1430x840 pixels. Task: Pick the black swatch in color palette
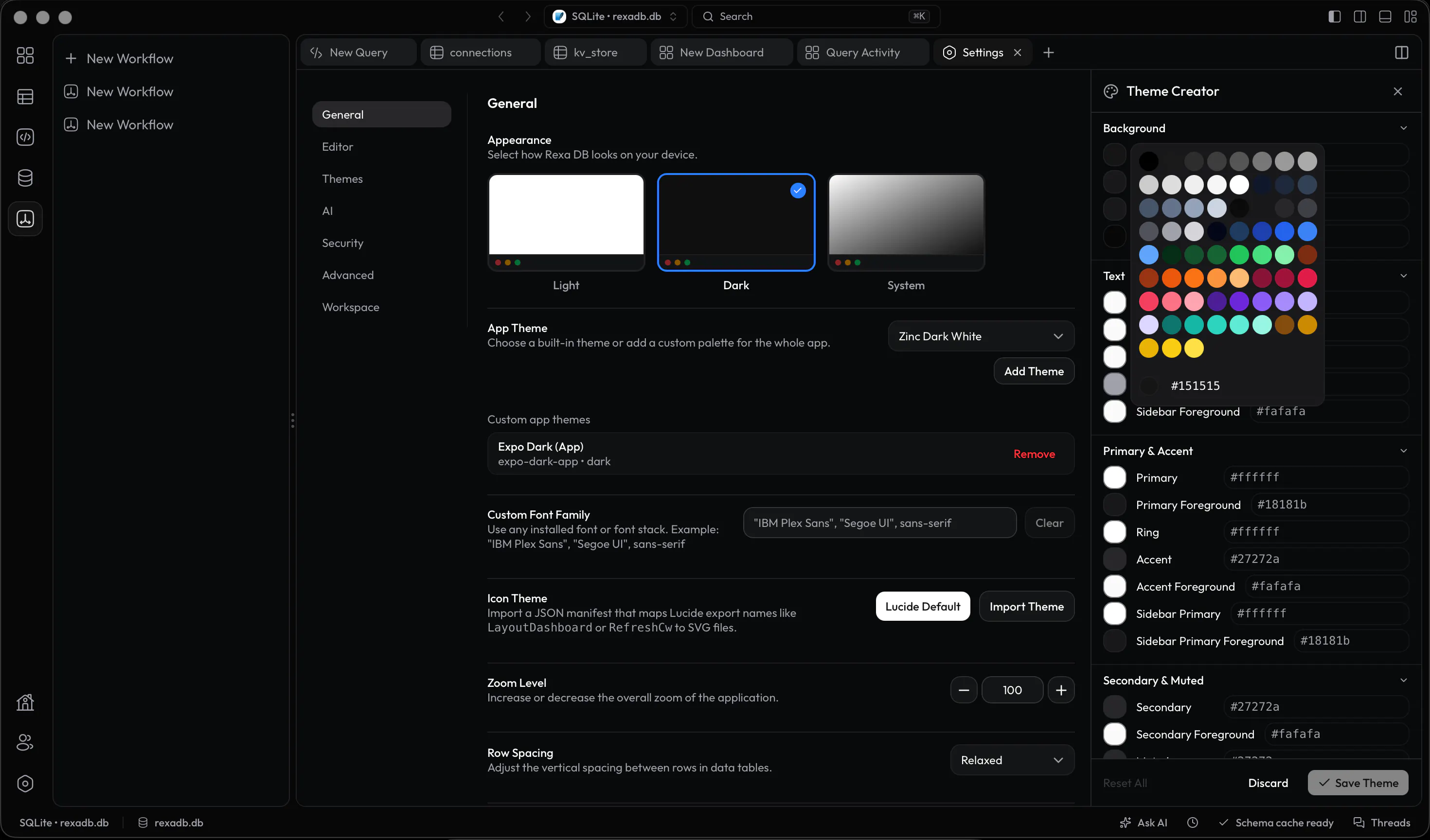tap(1148, 161)
